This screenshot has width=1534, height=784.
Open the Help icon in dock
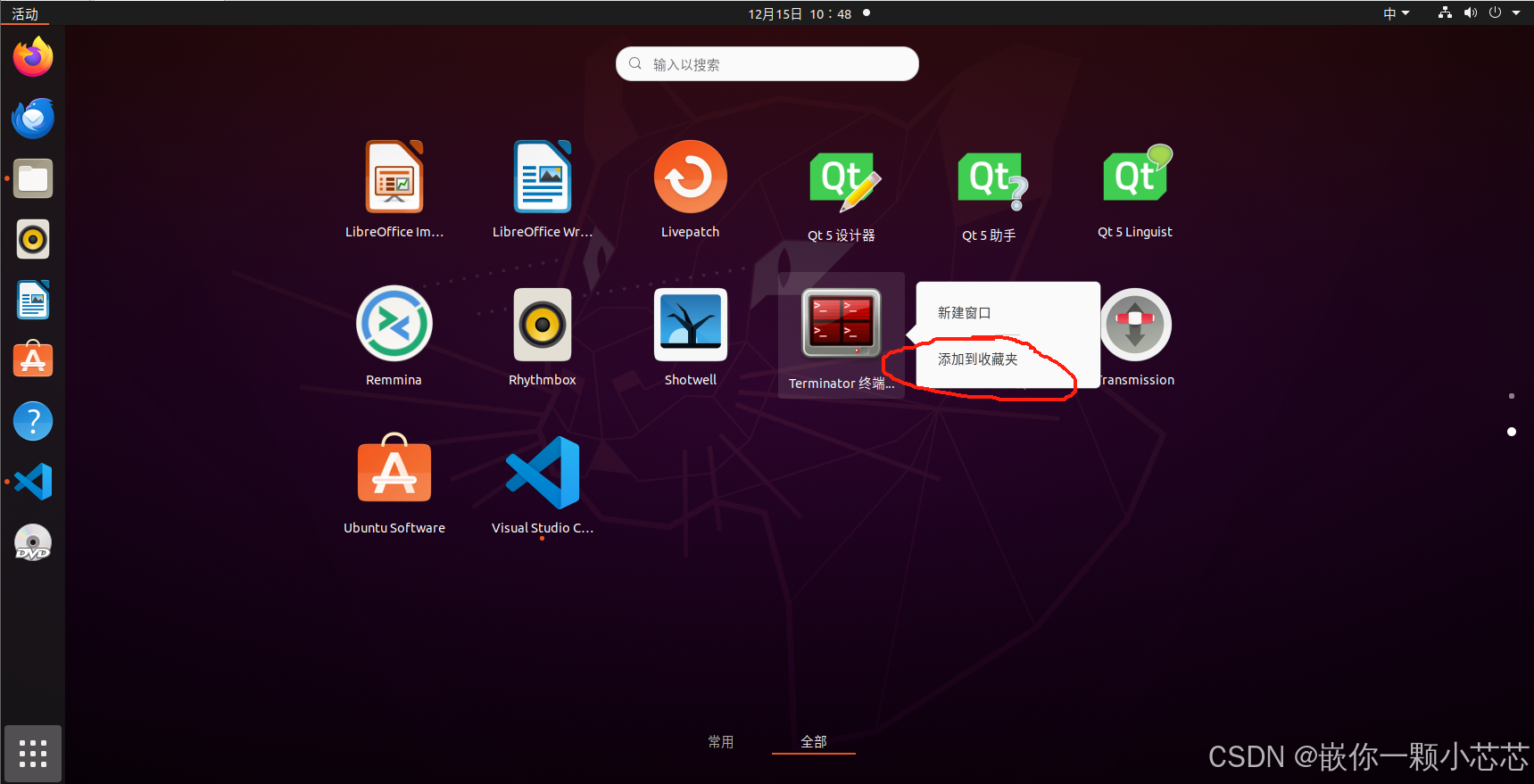click(33, 421)
